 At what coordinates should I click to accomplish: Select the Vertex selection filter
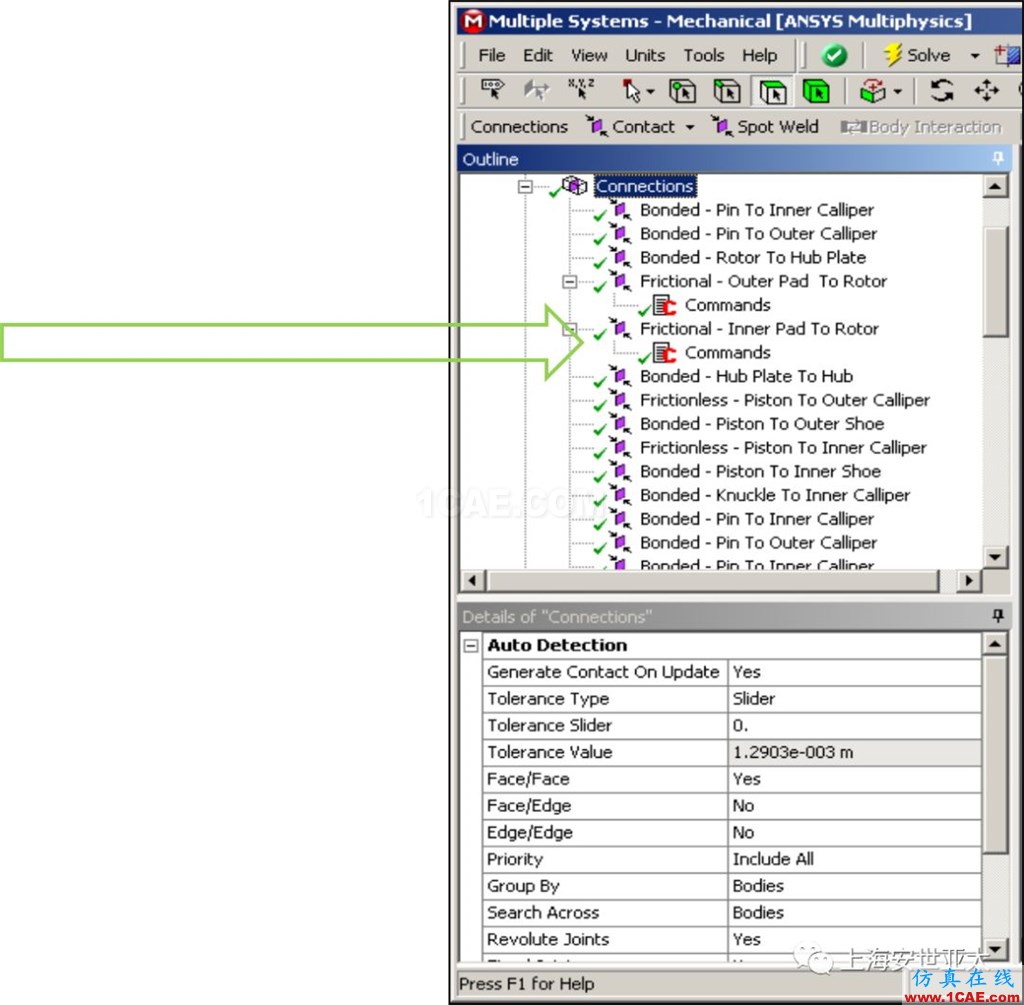coord(682,91)
